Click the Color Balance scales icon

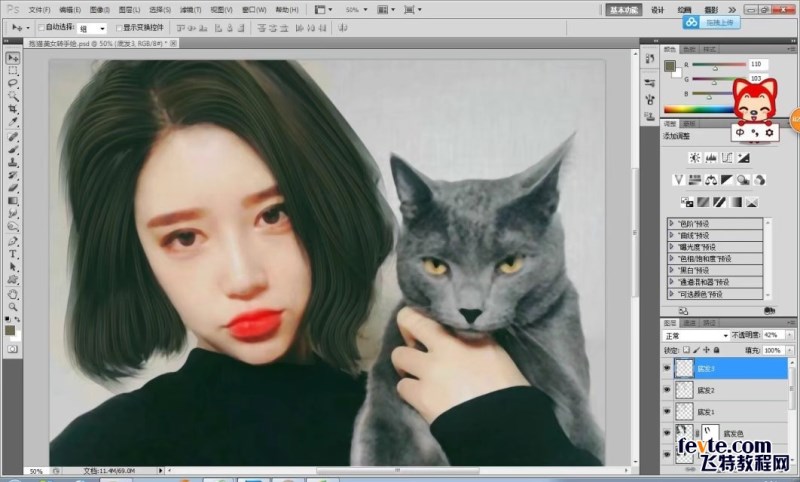click(x=710, y=180)
